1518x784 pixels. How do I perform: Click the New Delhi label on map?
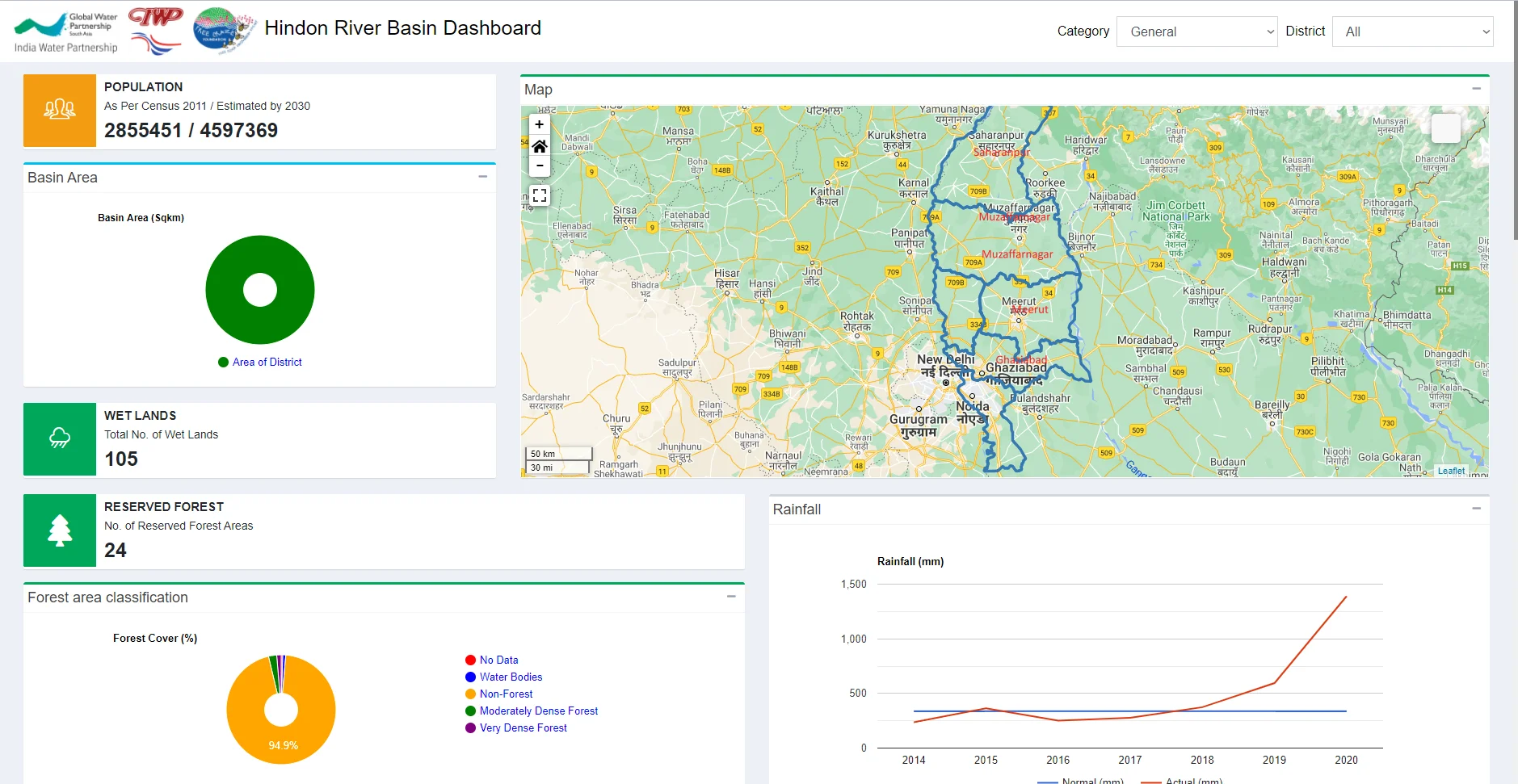click(x=946, y=359)
